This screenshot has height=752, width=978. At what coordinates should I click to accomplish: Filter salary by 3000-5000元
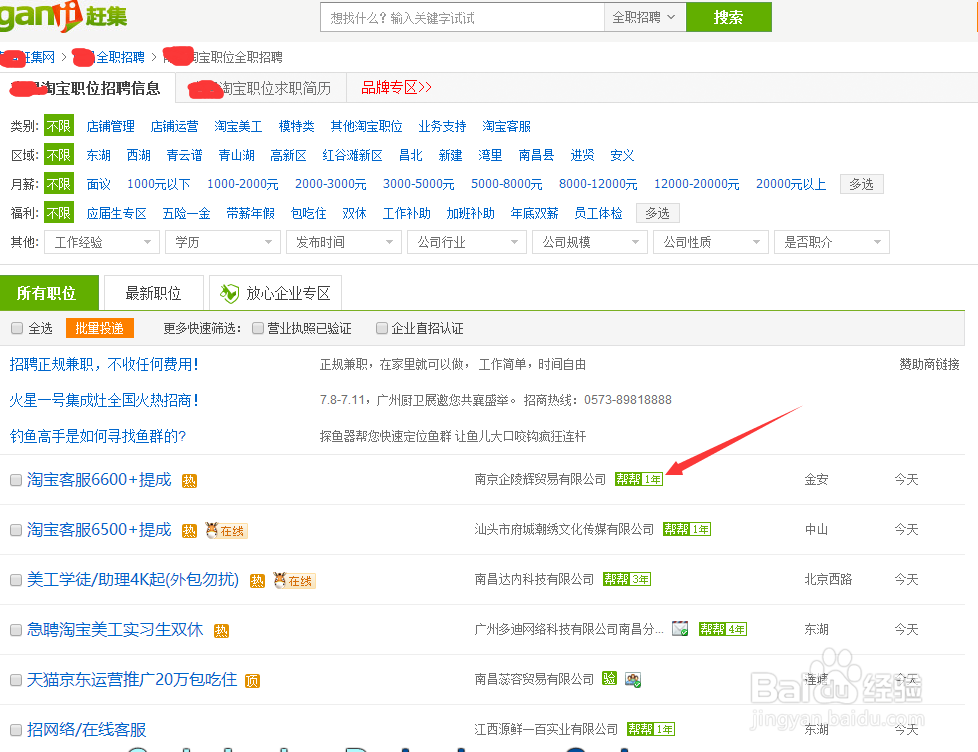tap(419, 184)
